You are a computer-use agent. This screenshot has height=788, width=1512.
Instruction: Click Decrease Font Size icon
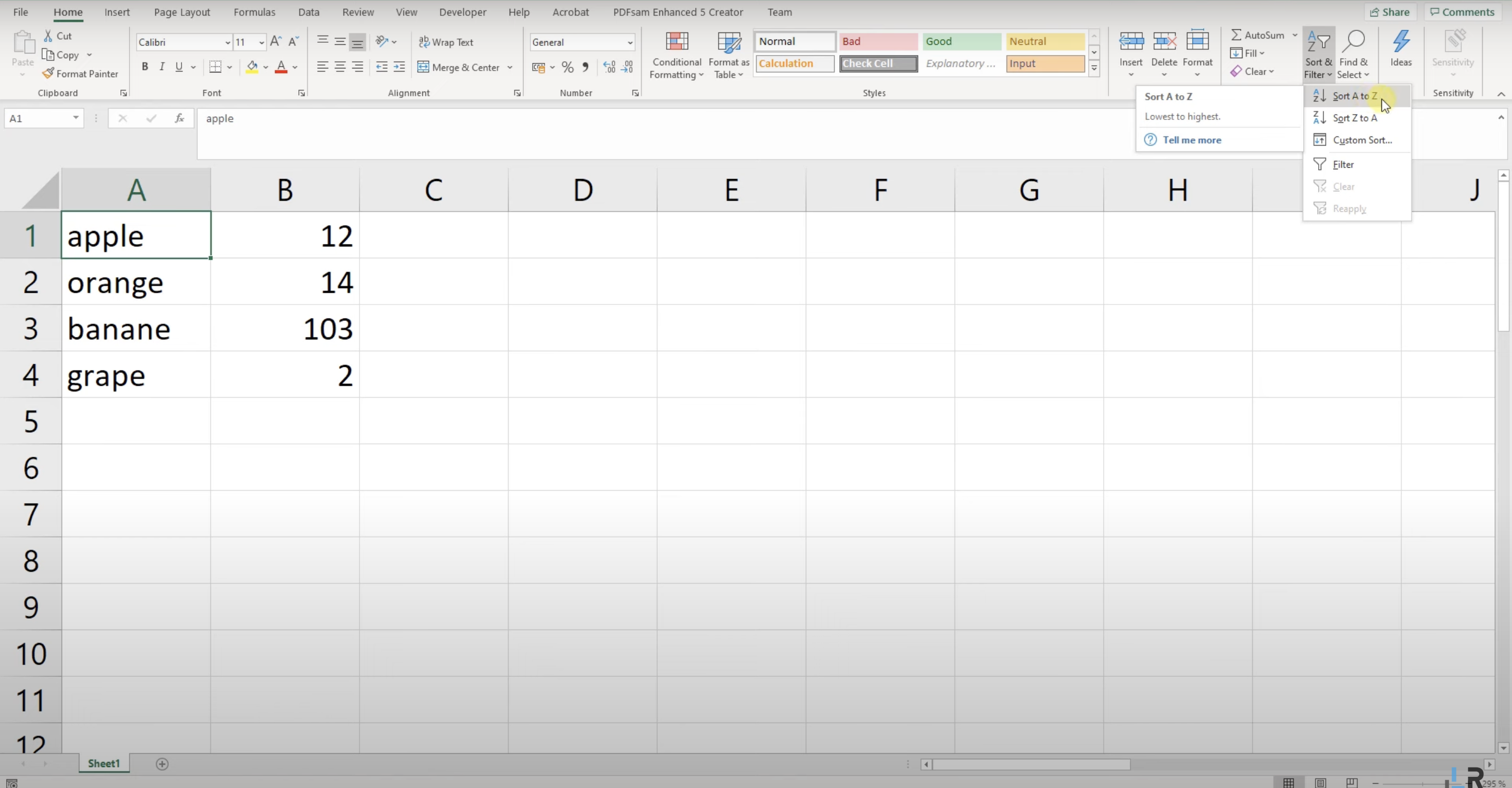294,42
